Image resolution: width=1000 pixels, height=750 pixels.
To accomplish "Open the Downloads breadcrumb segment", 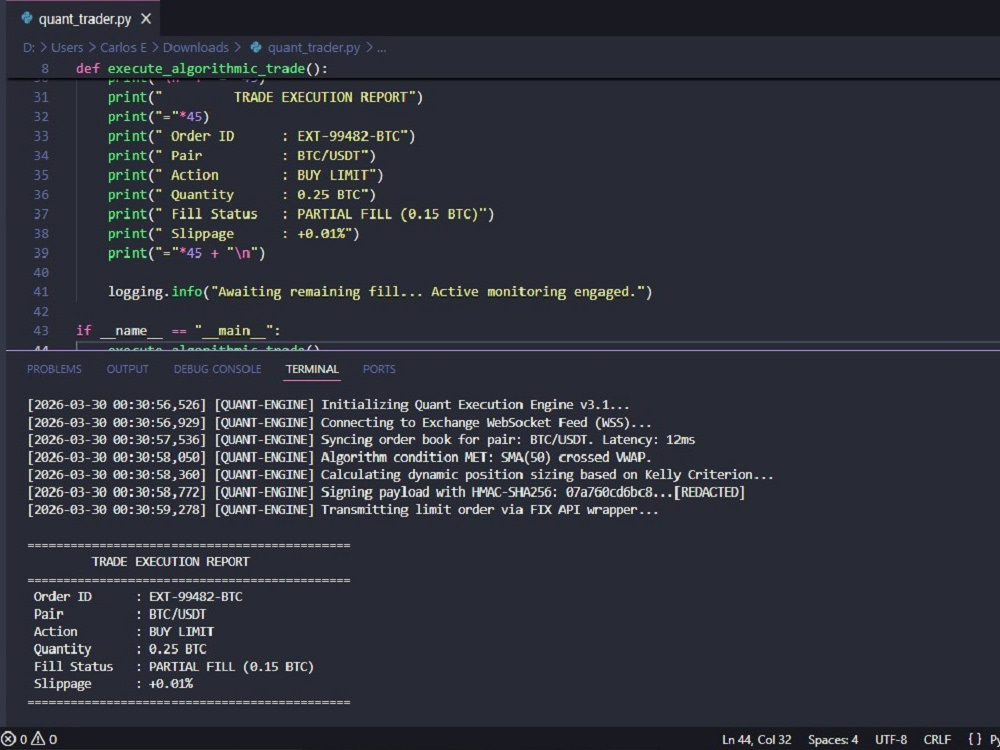I will pyautogui.click(x=195, y=48).
